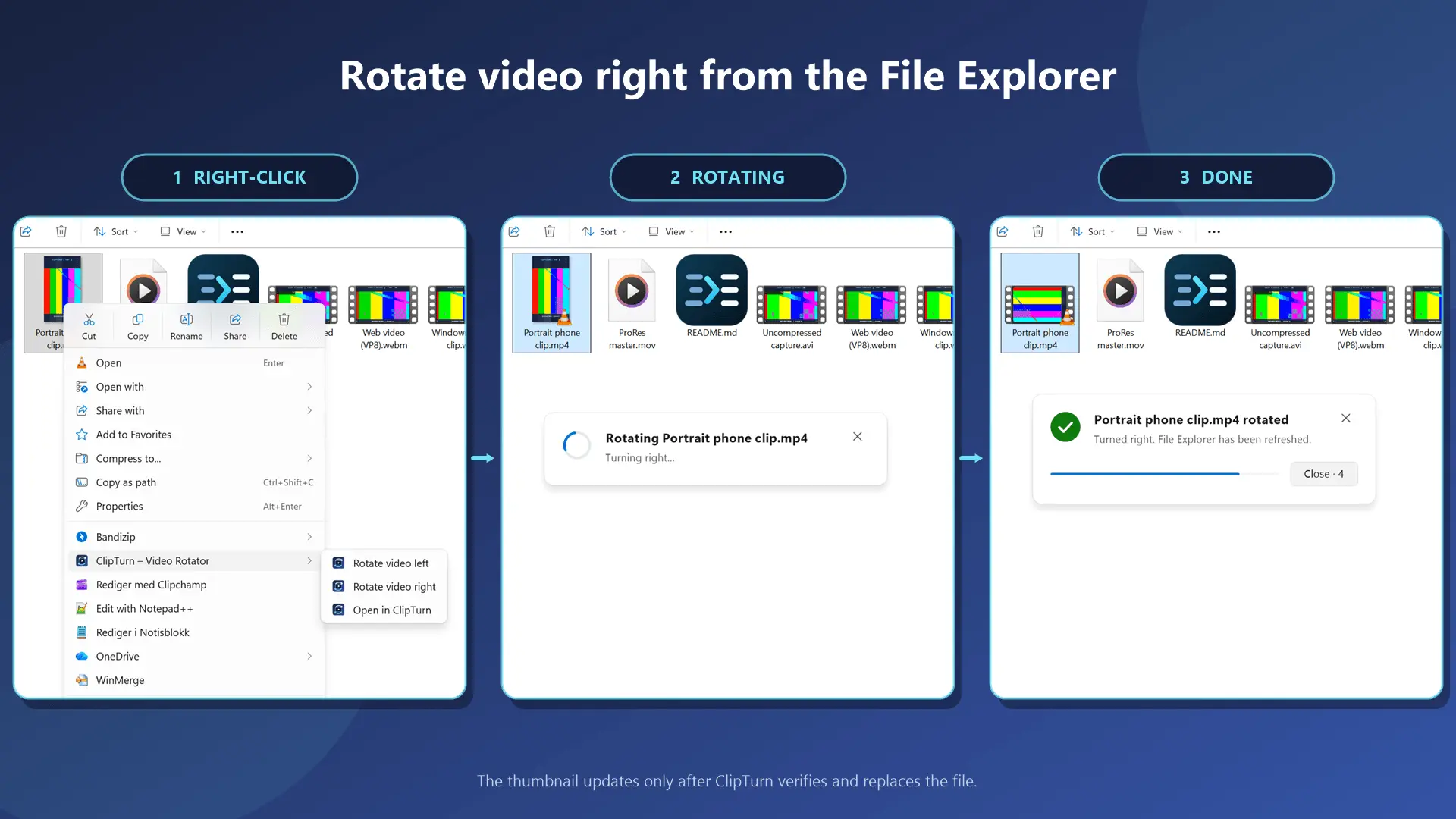Screen dimensions: 1456x819
Task: Click the Bandizip icon in context menu
Action: click(82, 537)
